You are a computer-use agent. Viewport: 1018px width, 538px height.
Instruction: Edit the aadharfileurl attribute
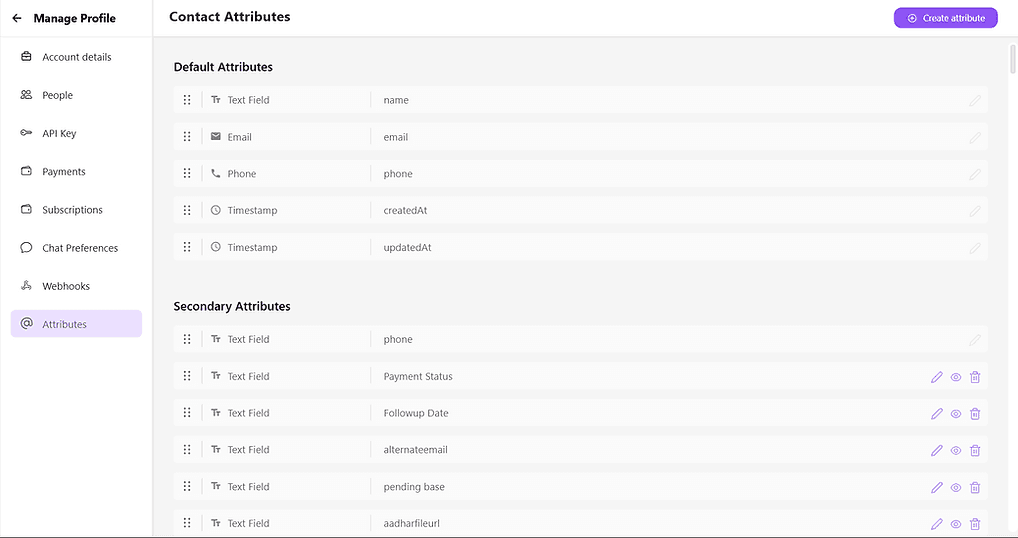936,524
